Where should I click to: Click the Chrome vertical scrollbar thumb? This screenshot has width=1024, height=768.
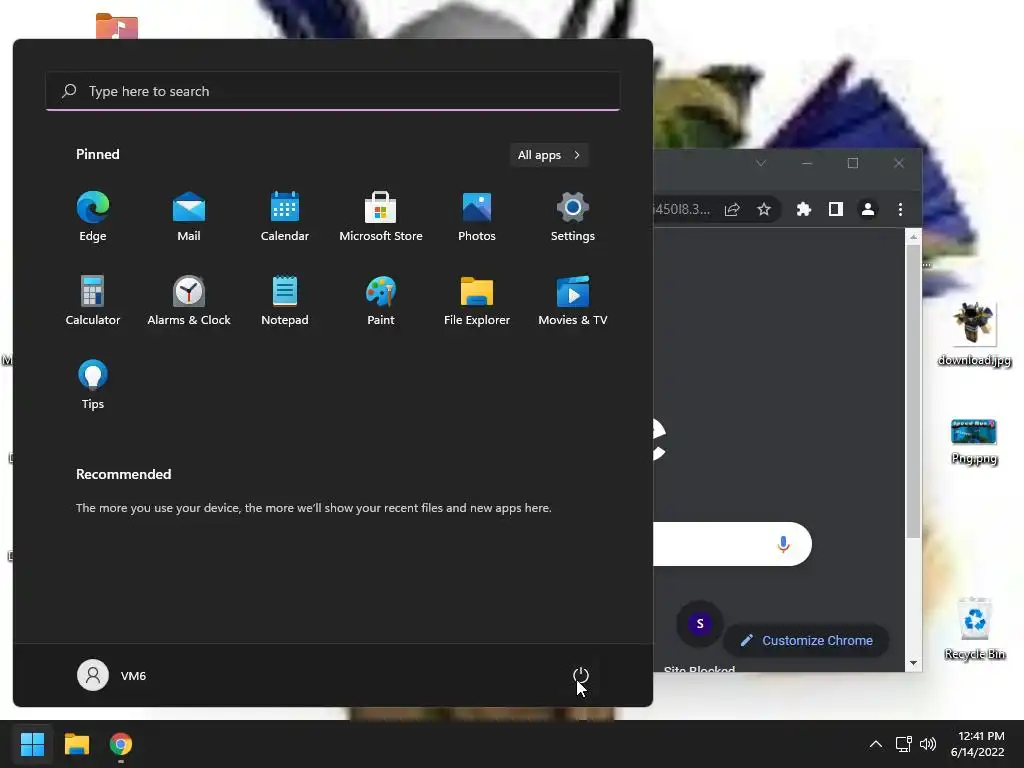(913, 392)
